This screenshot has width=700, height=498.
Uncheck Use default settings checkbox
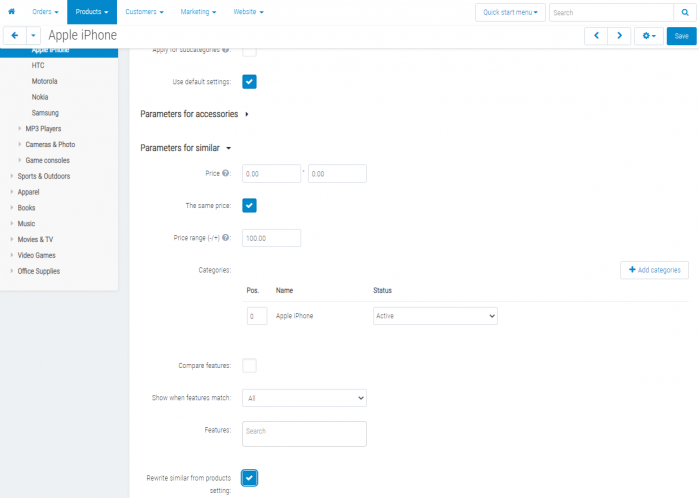point(249,82)
